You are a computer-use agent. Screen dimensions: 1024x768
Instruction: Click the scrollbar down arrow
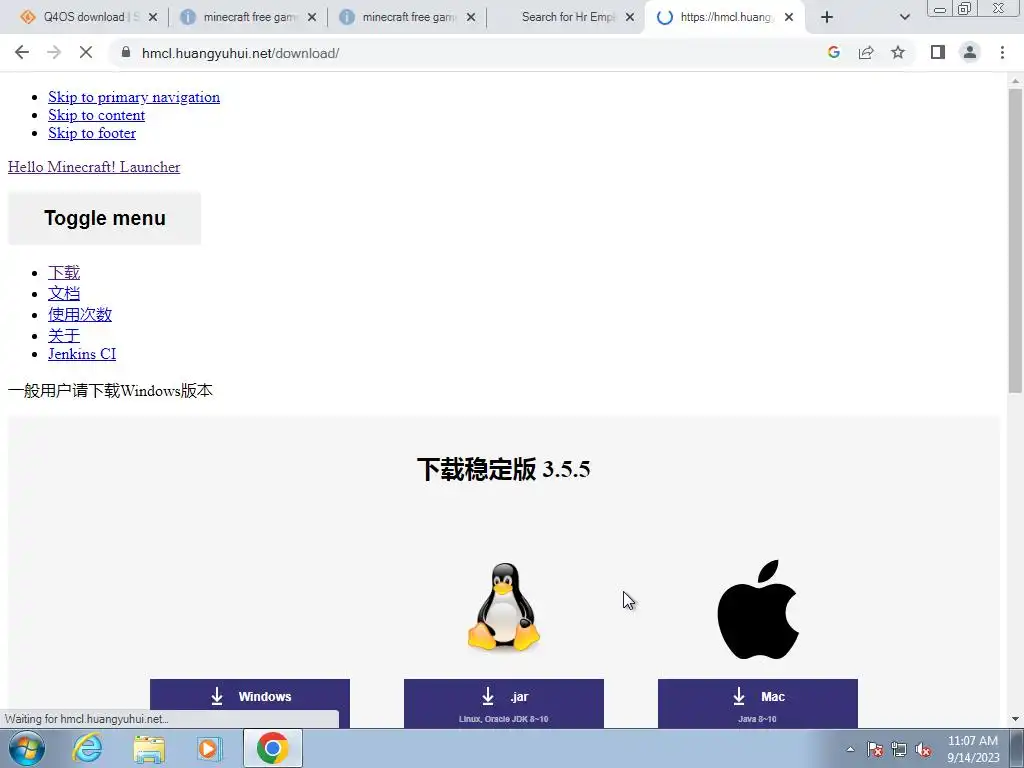[1015, 719]
